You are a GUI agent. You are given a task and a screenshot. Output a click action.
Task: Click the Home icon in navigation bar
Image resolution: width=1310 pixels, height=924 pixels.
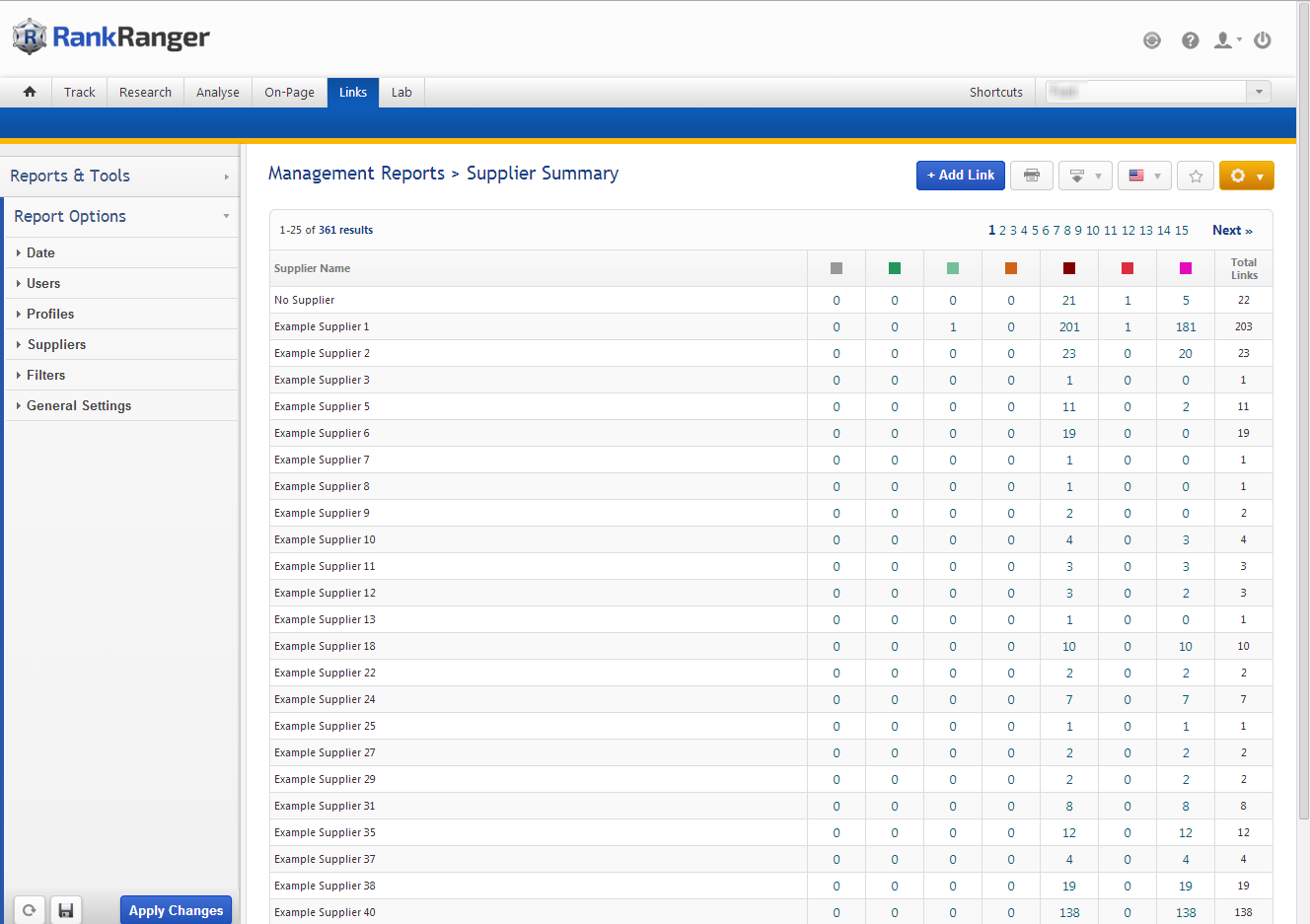pos(30,92)
